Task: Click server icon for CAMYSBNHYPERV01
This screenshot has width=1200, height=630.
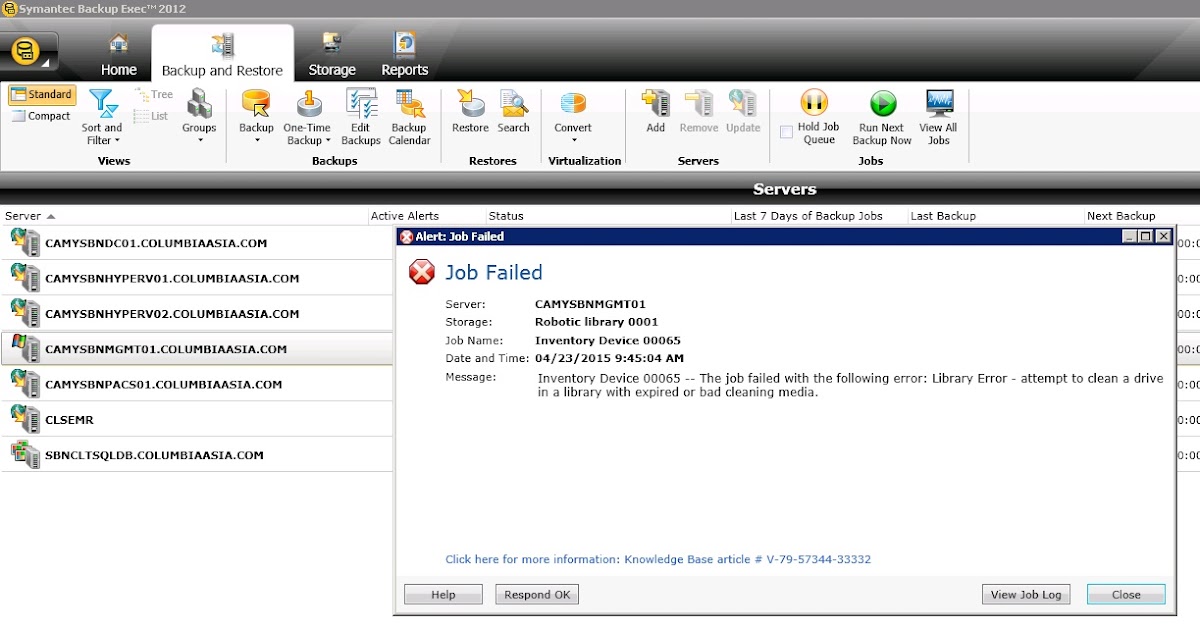Action: (25, 277)
